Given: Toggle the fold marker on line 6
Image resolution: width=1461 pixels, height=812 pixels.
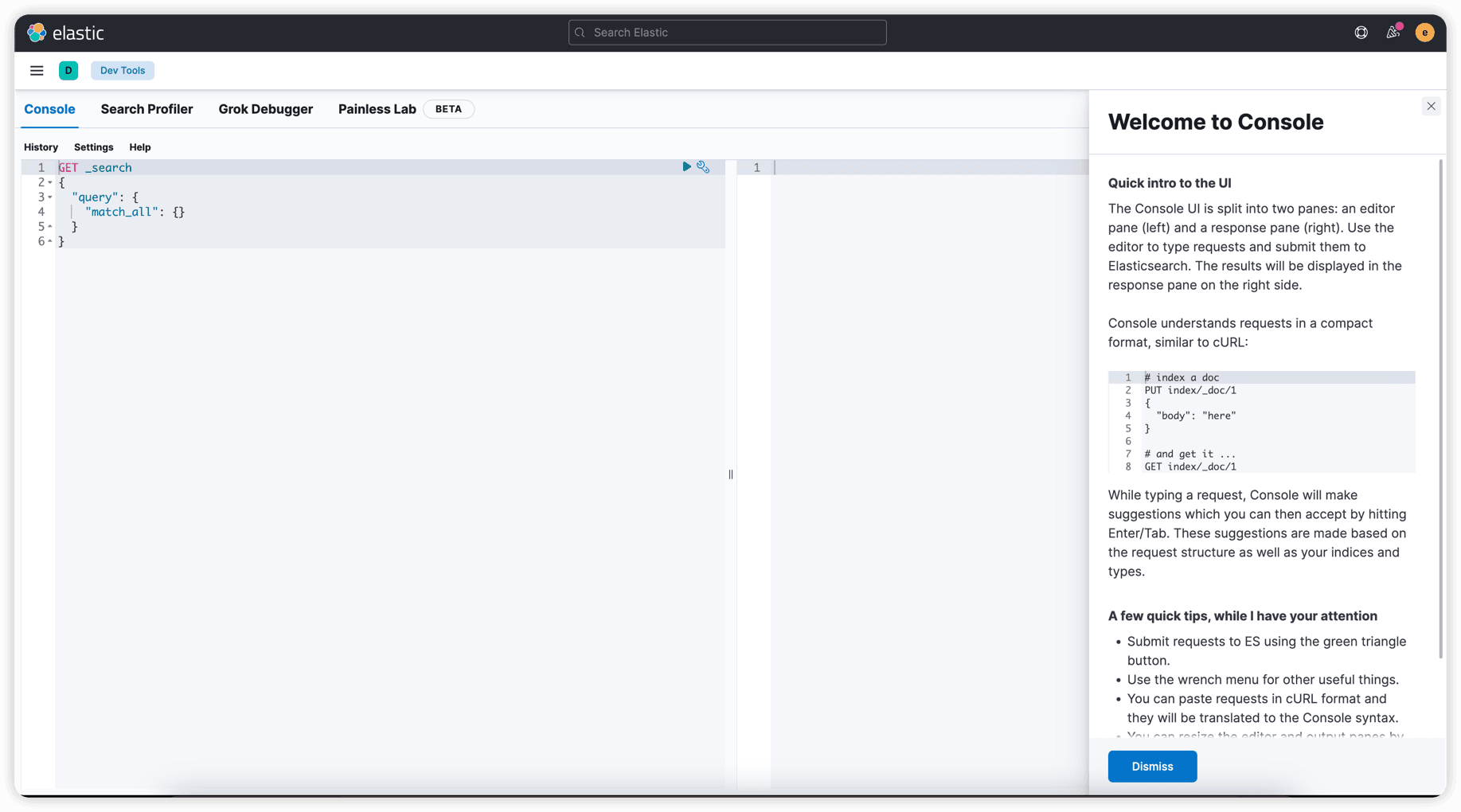Looking at the screenshot, I should 49,241.
